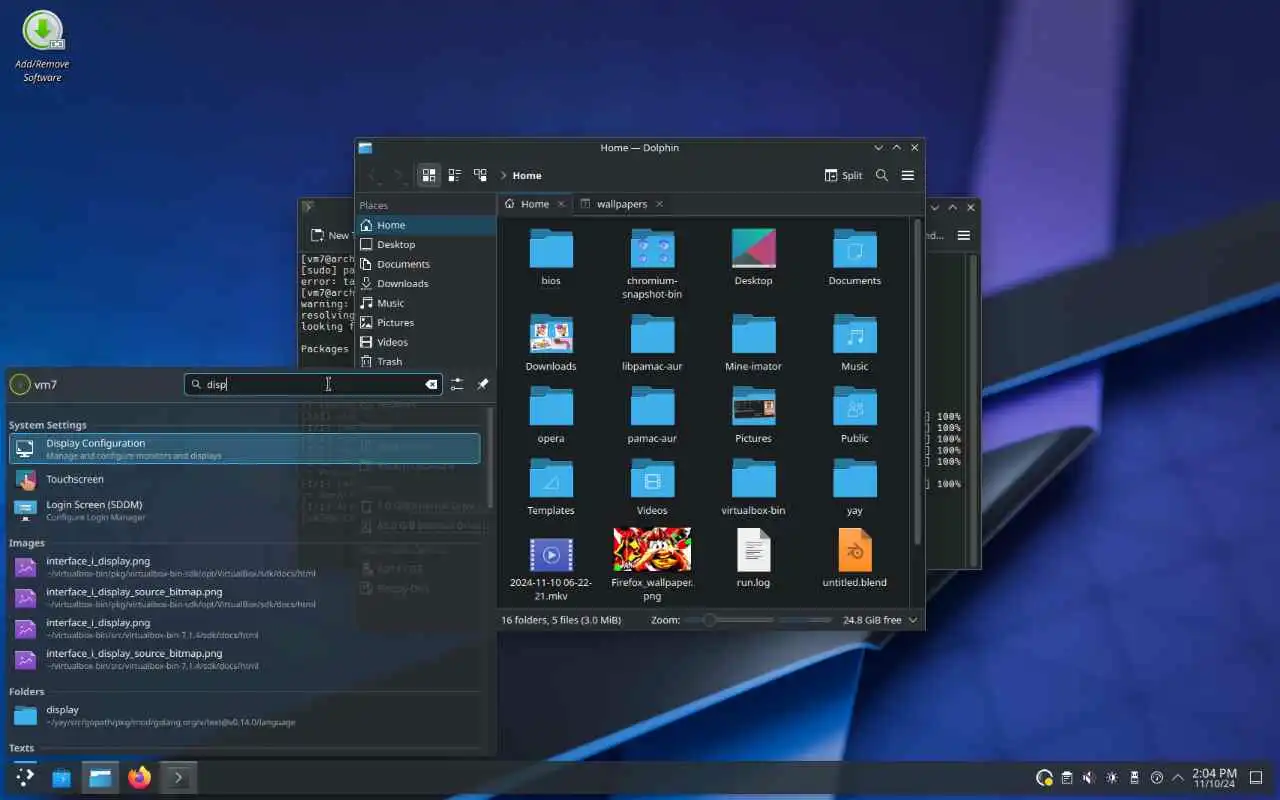1280x800 pixels.
Task: Open Login Screen (SDDM) result
Action: click(245, 510)
